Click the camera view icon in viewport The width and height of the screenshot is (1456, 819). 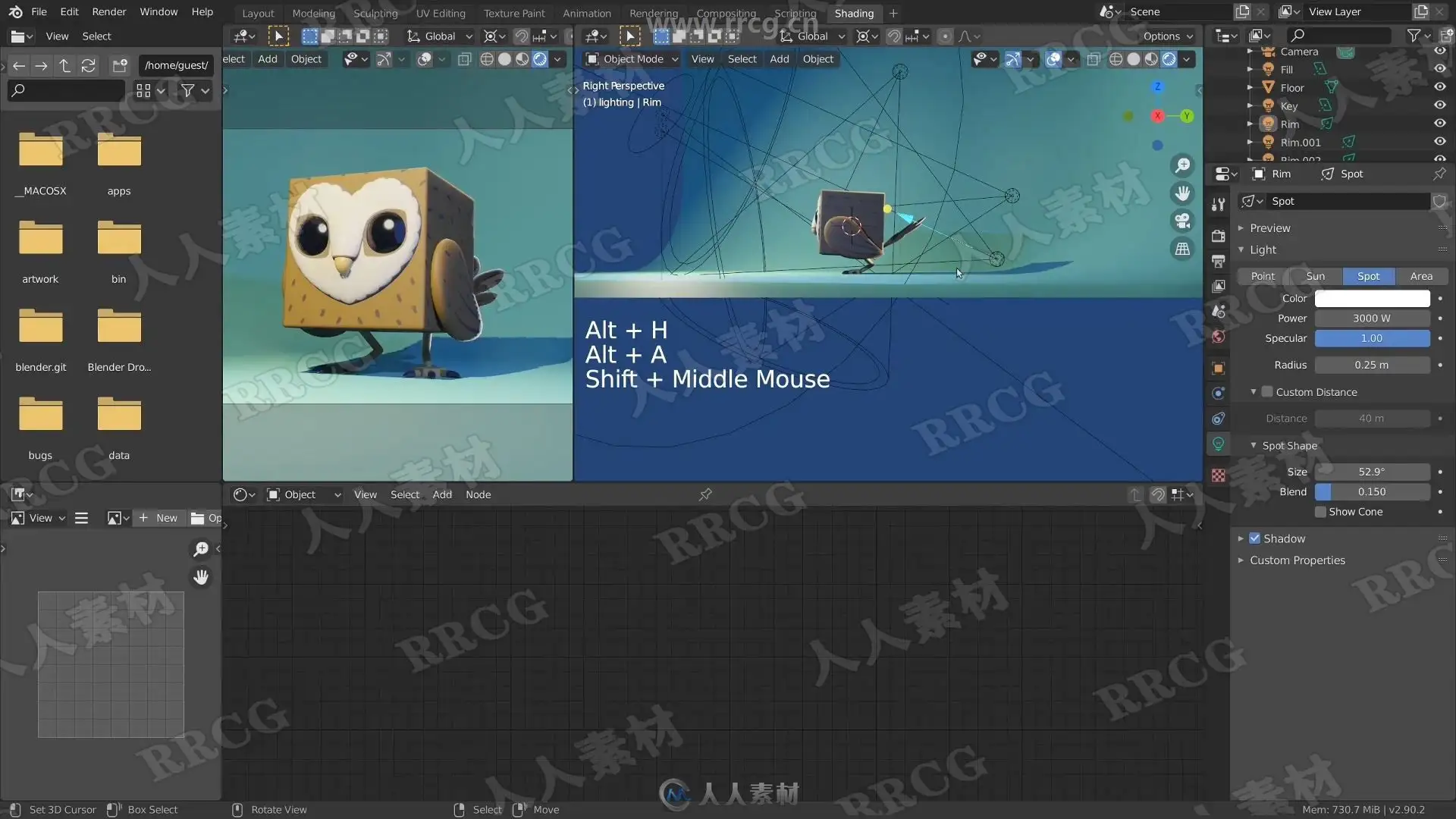tap(1182, 221)
